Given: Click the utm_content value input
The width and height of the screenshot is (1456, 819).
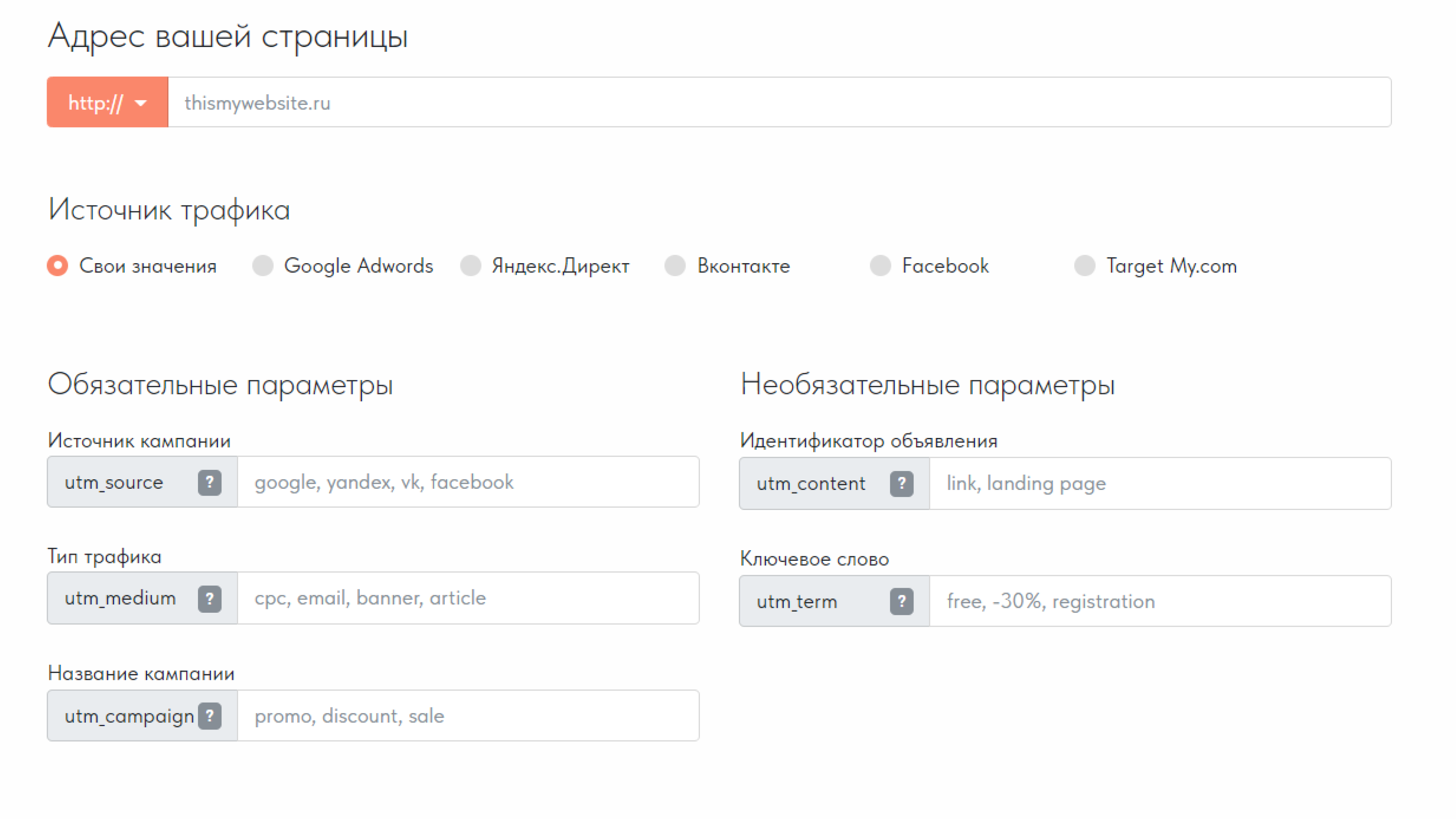Looking at the screenshot, I should click(x=1160, y=483).
